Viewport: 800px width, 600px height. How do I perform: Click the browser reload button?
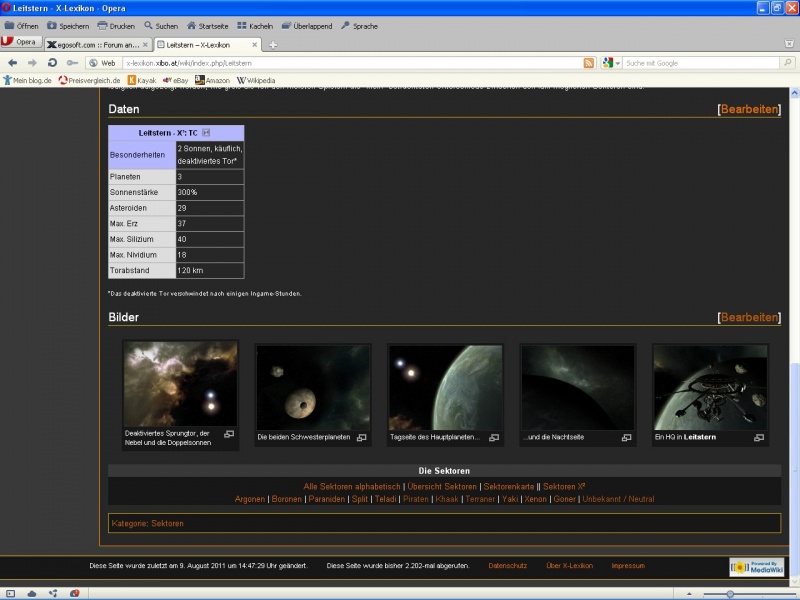(52, 63)
